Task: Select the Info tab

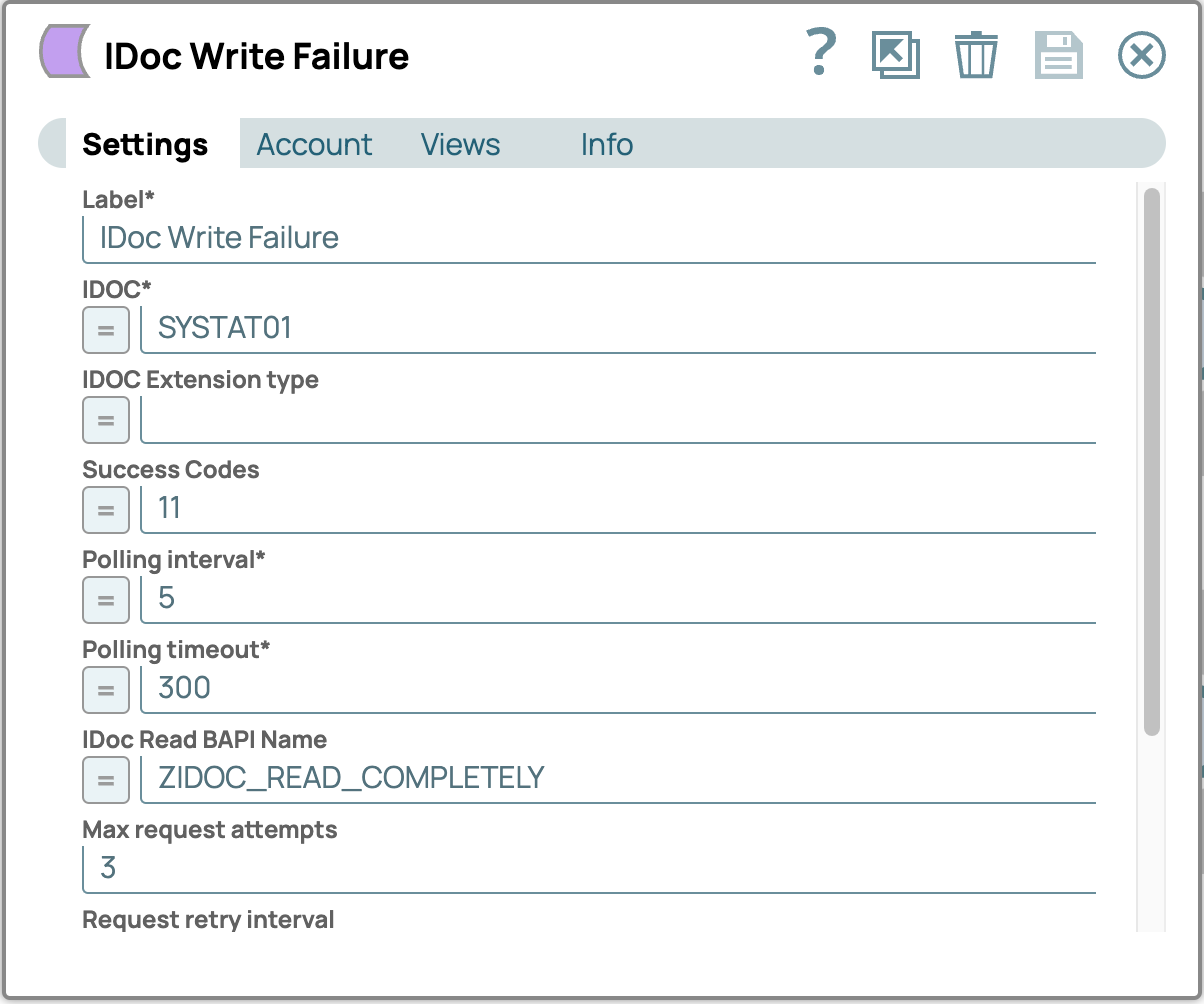Action: click(x=607, y=145)
